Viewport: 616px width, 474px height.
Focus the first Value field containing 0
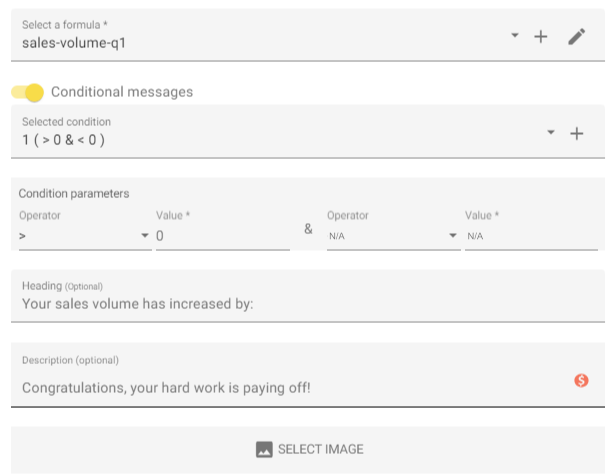click(x=223, y=236)
